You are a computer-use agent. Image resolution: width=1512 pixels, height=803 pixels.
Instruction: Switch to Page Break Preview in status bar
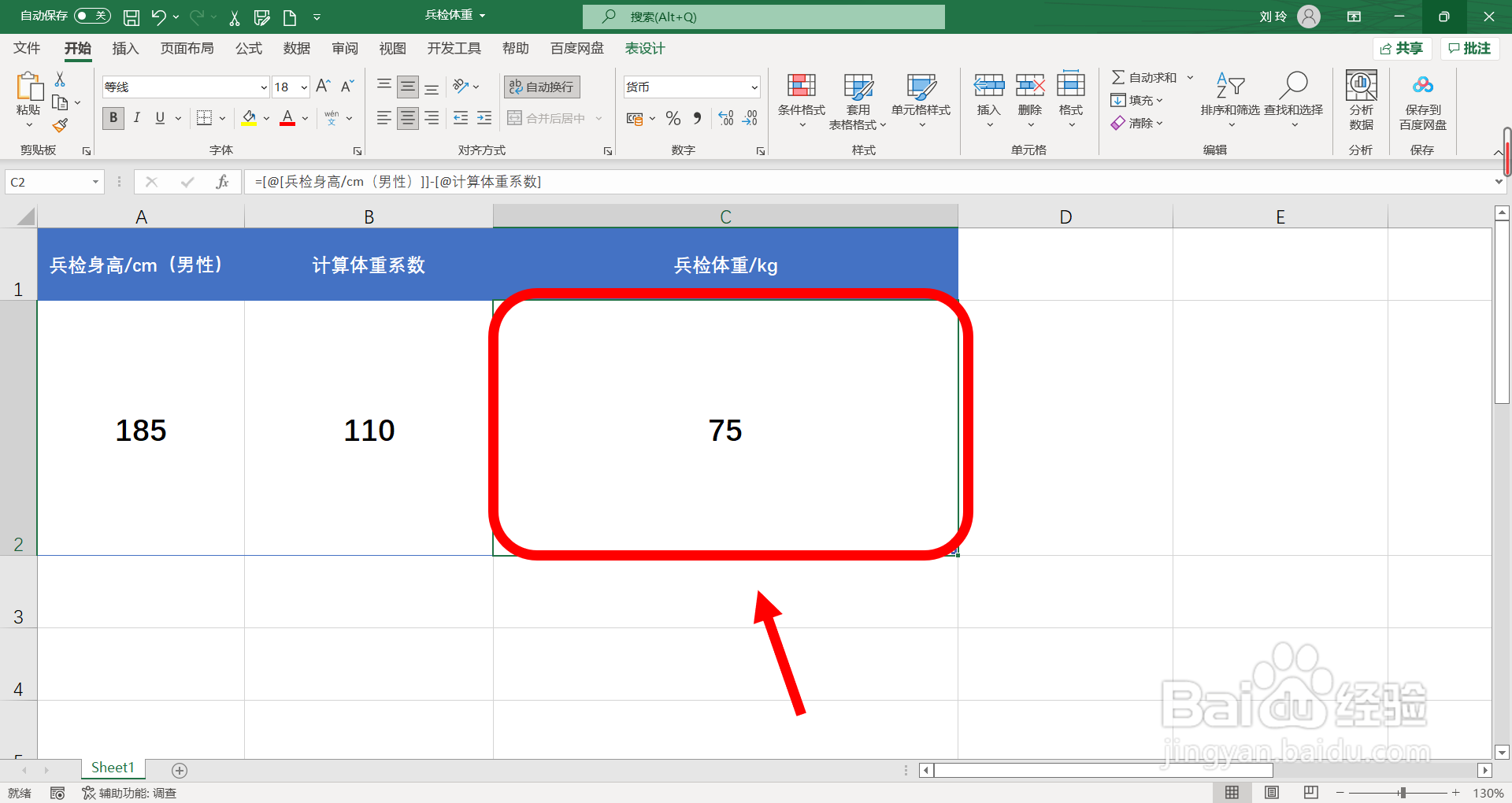click(1311, 793)
